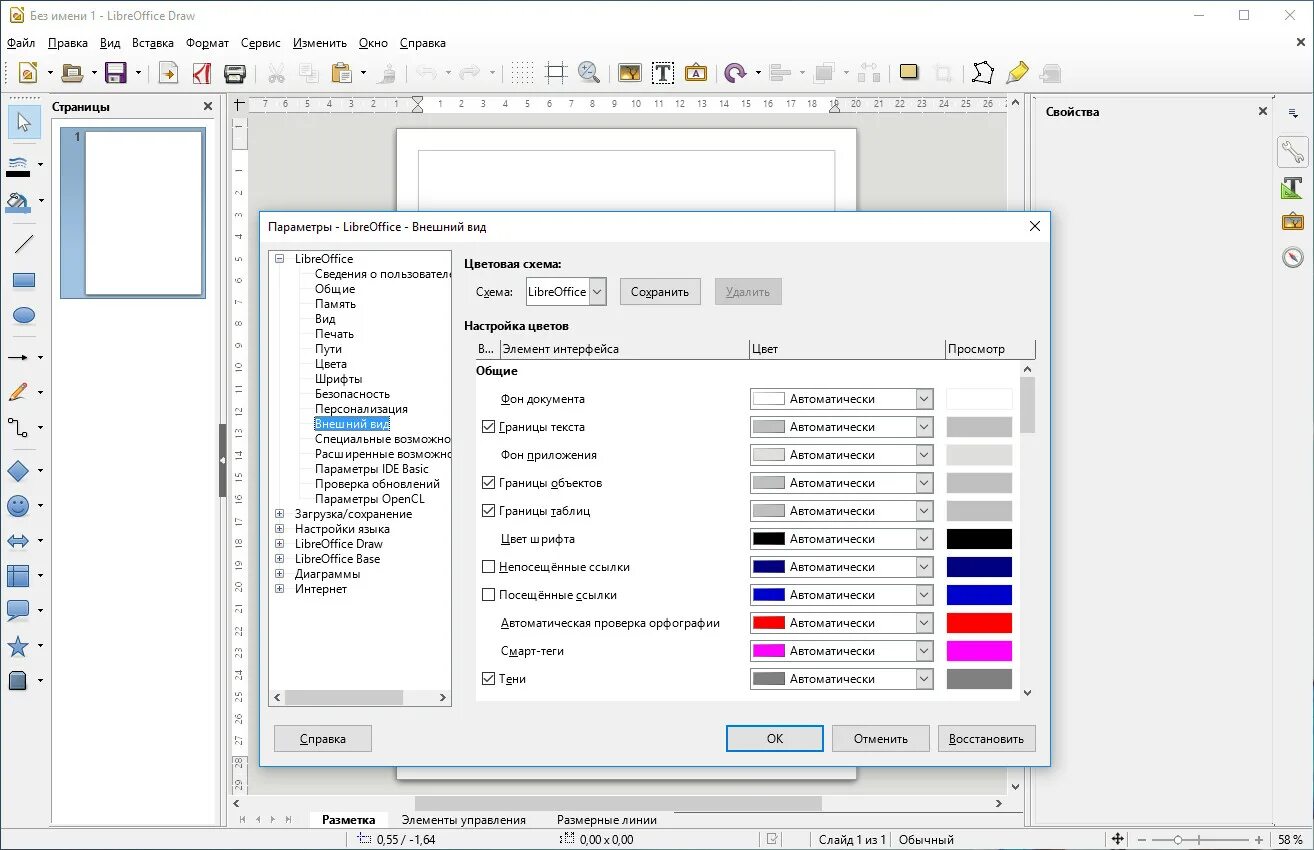
Task: Select the line drawing tool
Action: [x=24, y=243]
